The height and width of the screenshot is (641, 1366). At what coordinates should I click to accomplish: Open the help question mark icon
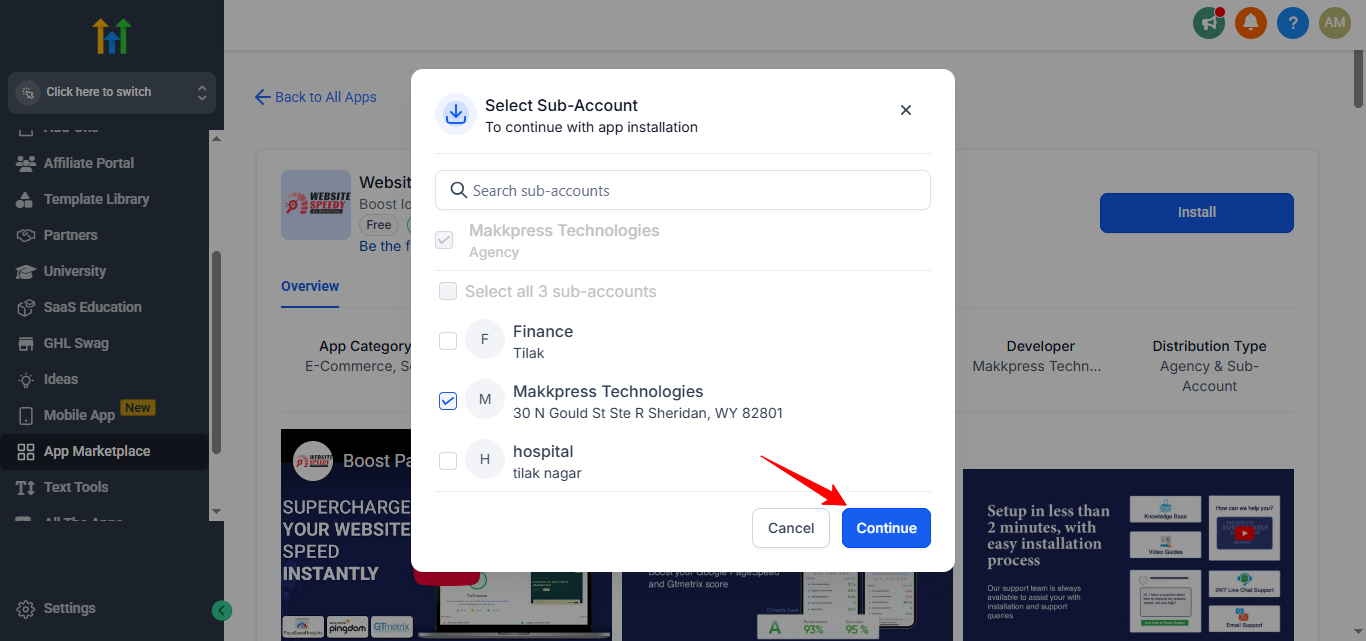[1293, 22]
